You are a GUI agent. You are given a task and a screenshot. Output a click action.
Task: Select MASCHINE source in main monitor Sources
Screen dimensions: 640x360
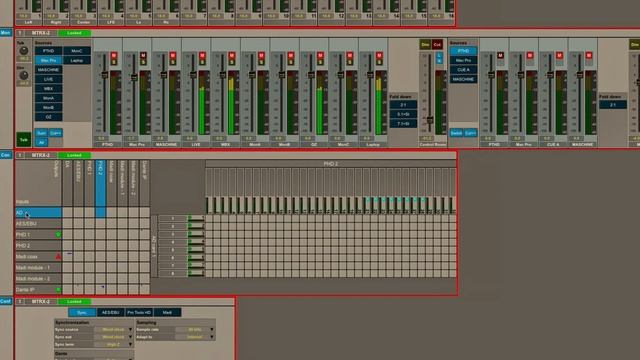pos(49,70)
